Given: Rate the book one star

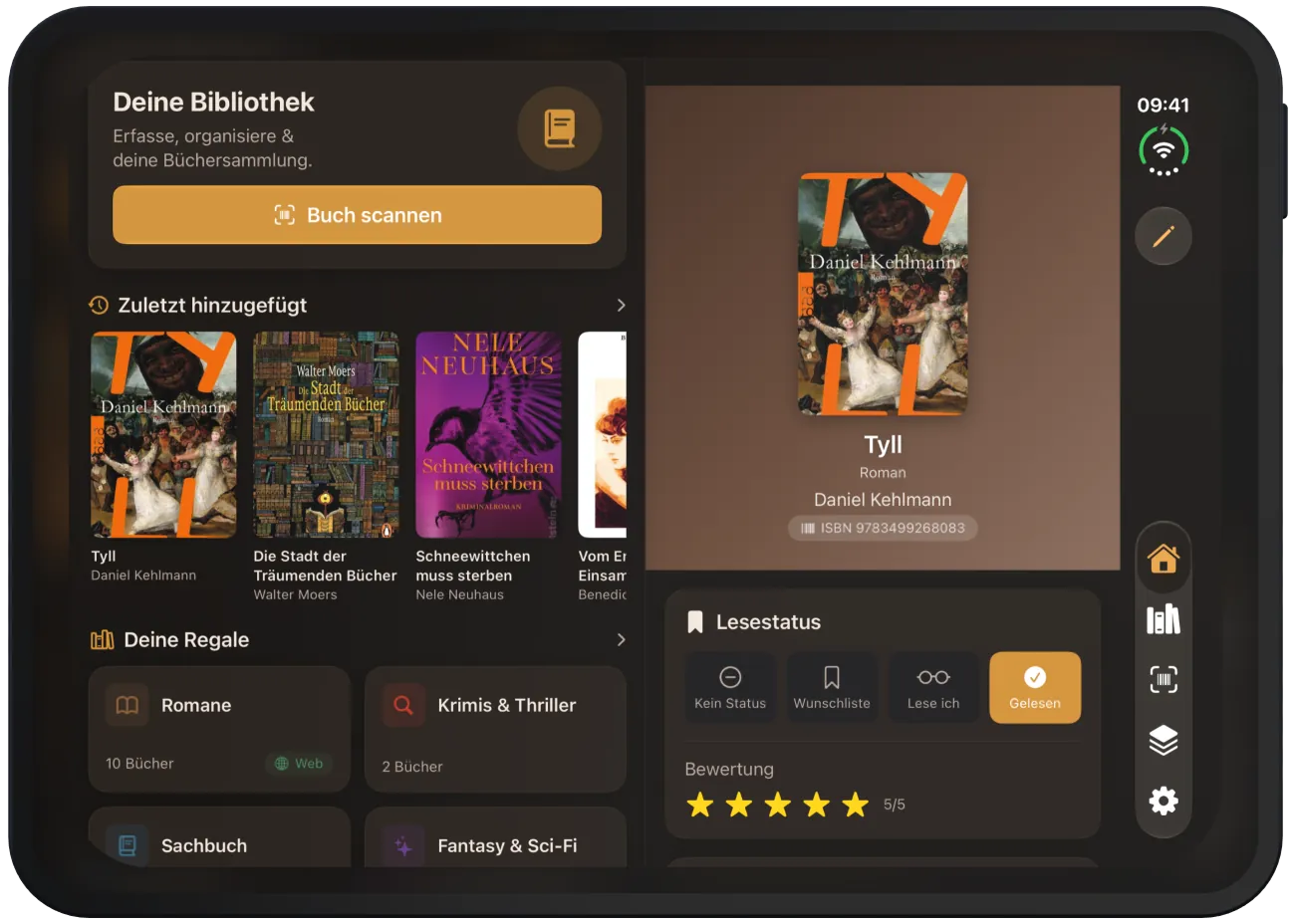Looking at the screenshot, I should 700,805.
